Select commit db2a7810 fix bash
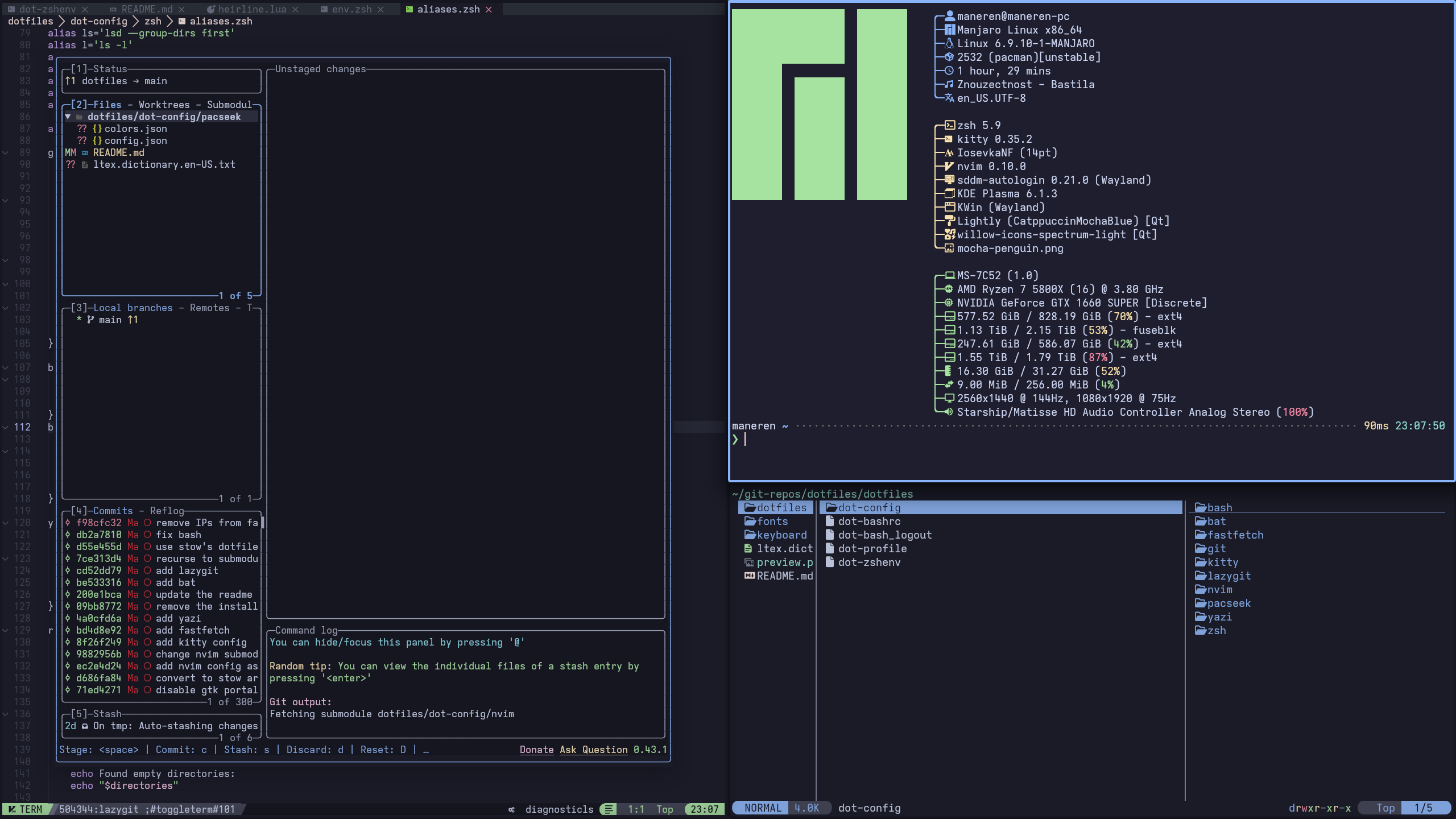 [x=162, y=535]
